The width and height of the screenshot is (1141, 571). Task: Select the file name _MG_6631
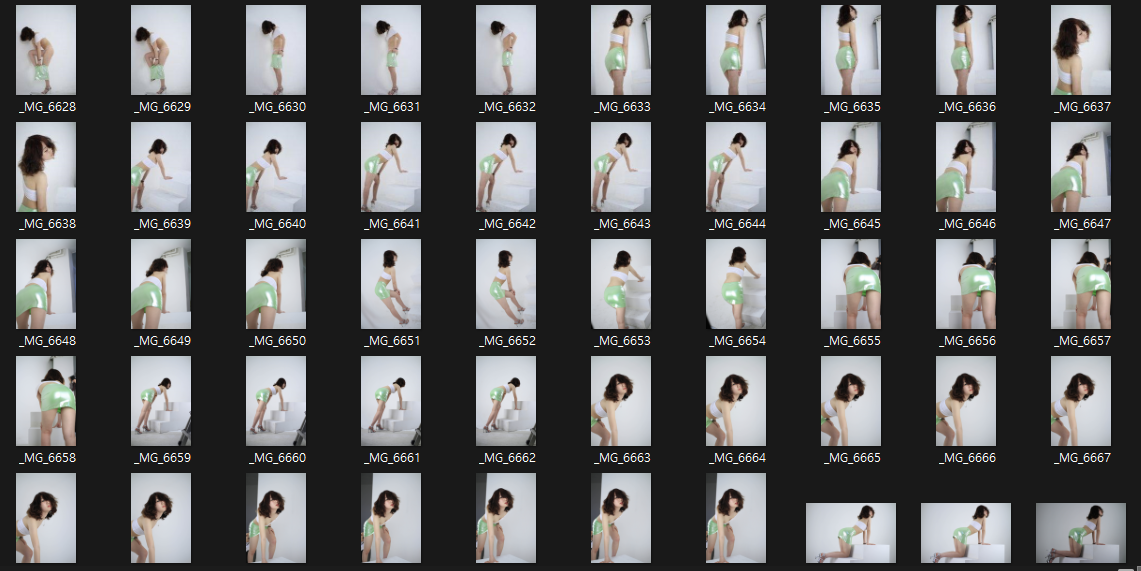point(392,107)
